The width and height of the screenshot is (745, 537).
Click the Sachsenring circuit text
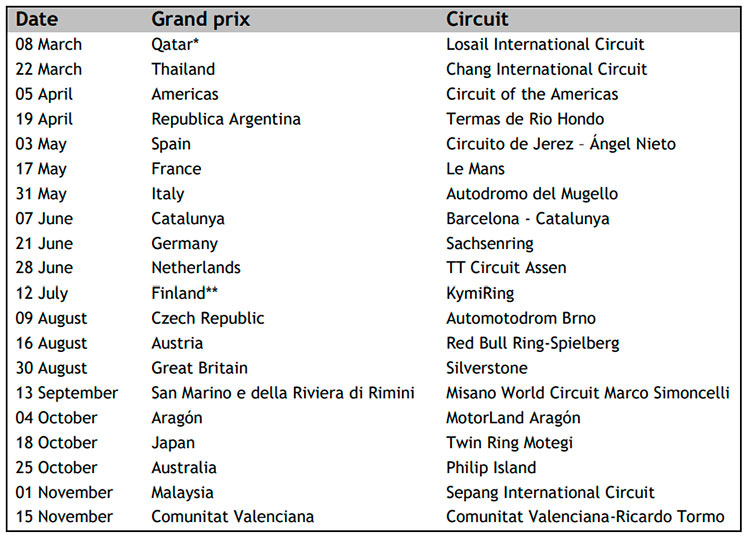click(x=490, y=243)
